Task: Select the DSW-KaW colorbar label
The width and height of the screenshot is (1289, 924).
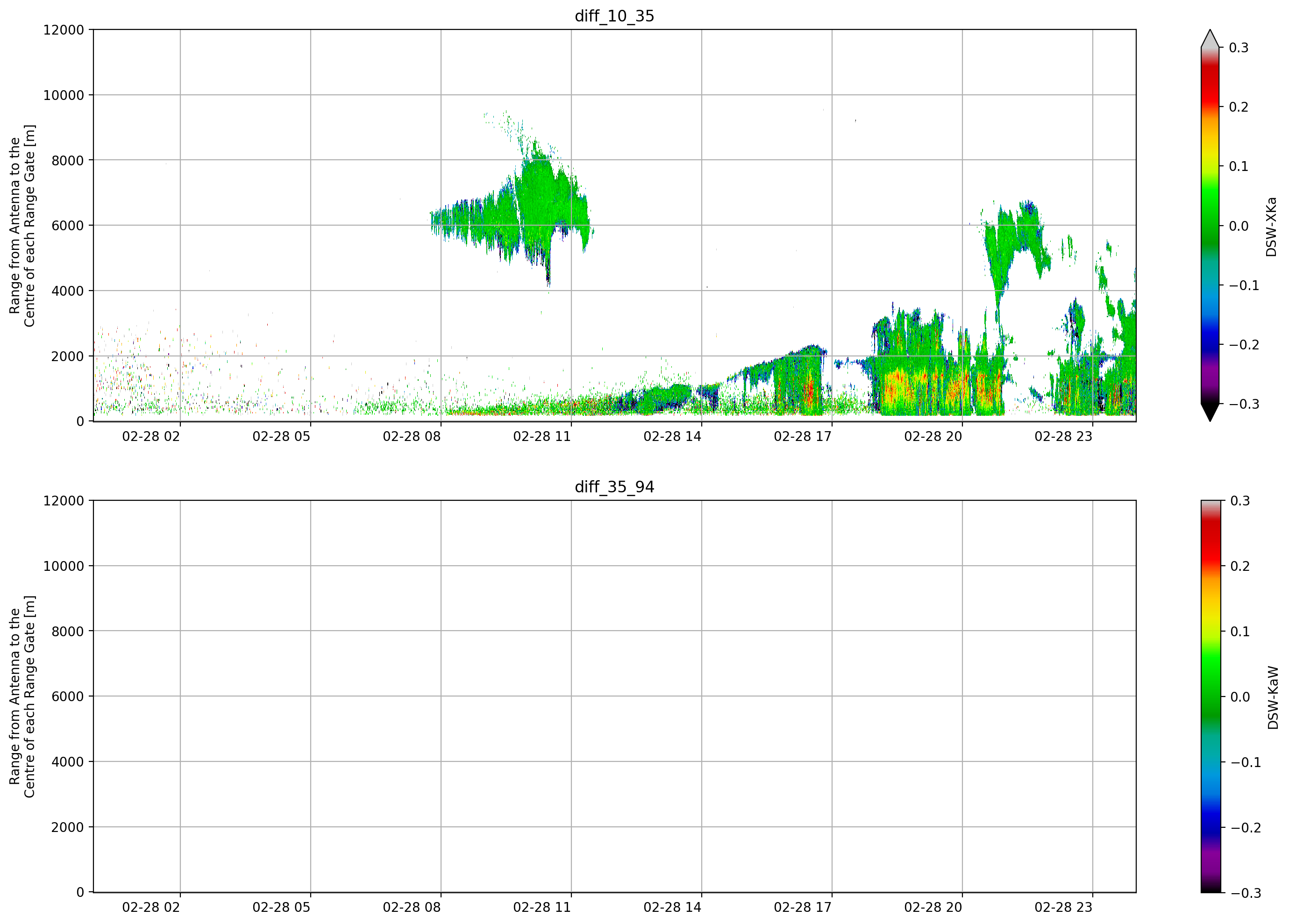Action: tap(1273, 698)
